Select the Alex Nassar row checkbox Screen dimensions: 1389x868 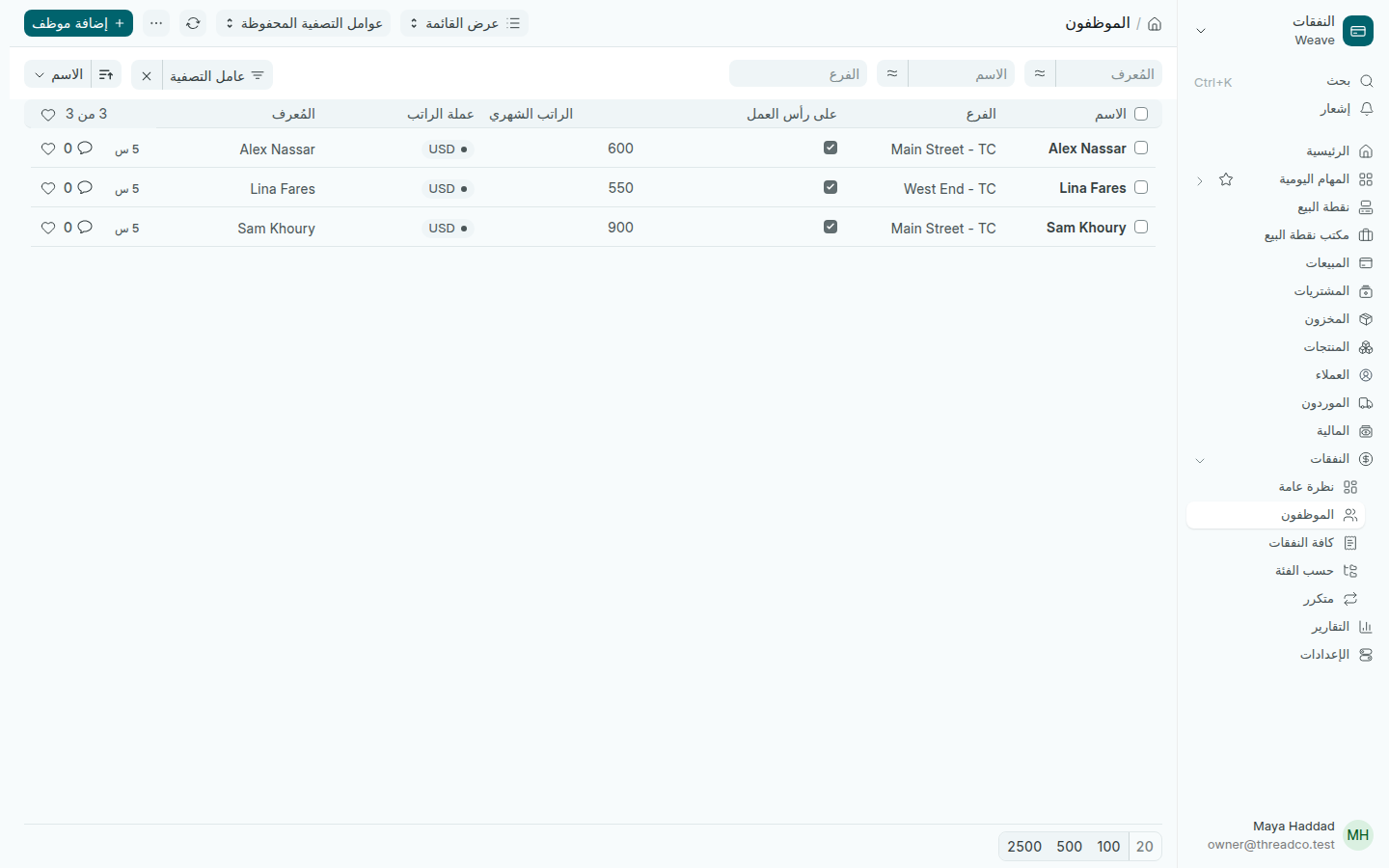coord(1141,148)
